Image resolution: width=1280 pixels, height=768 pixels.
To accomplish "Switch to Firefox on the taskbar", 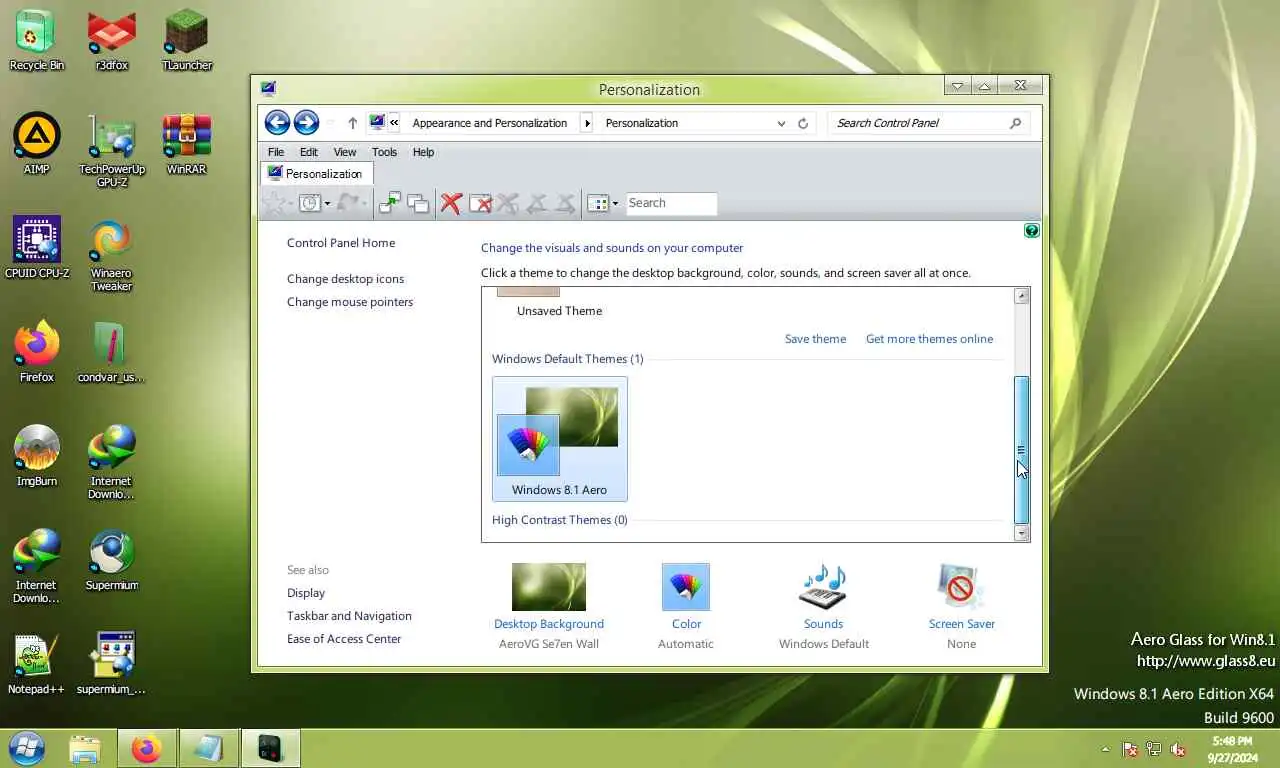I will (x=147, y=749).
